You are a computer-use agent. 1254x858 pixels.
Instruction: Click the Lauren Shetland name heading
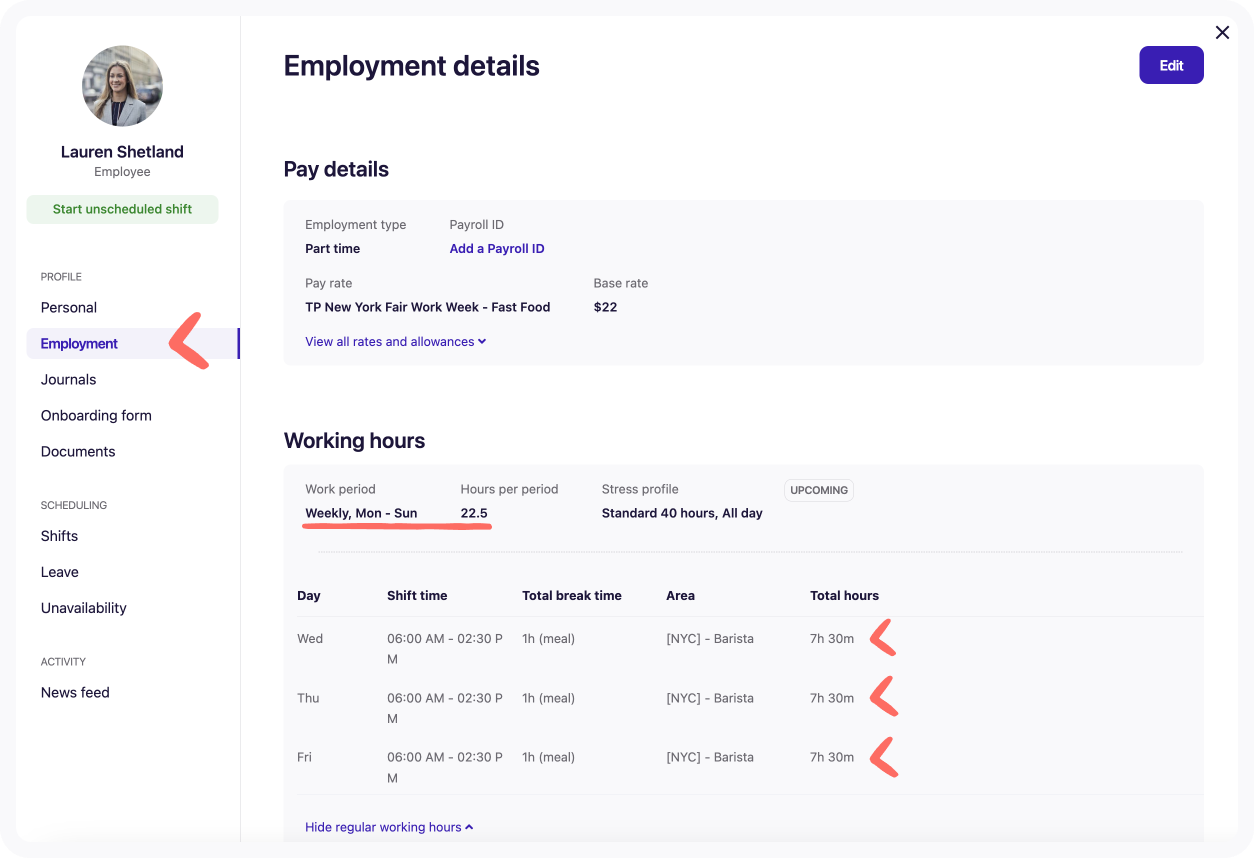coord(122,152)
